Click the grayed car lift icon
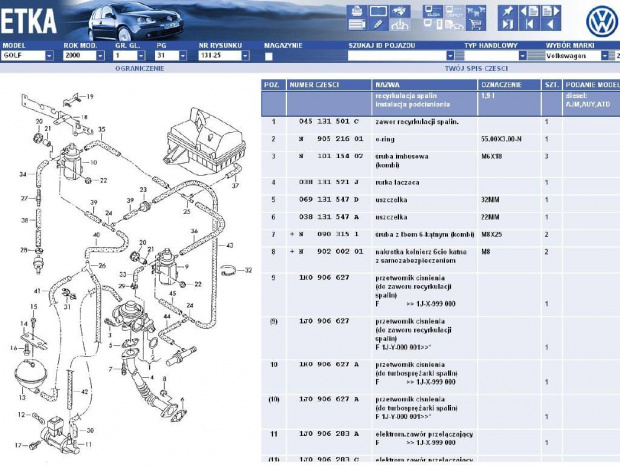 coord(400,25)
